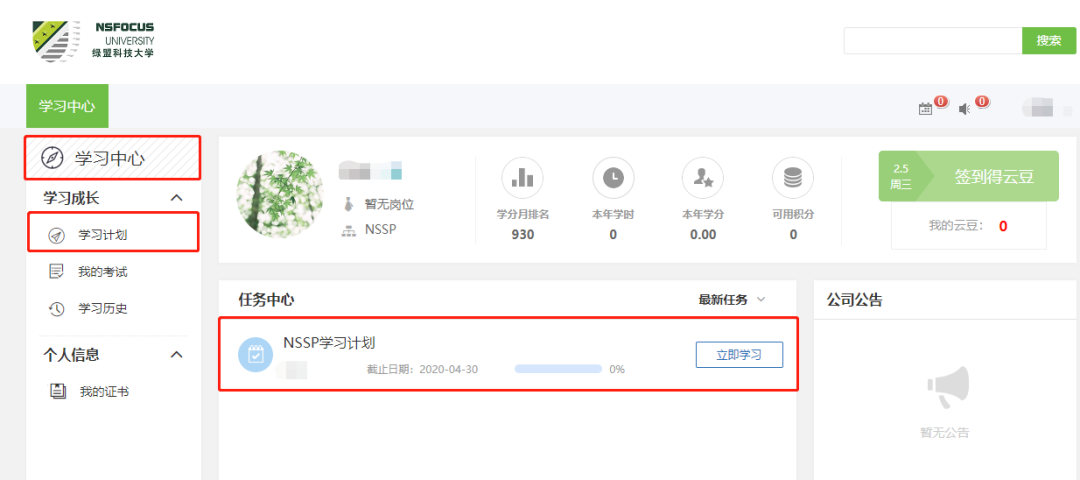Open 我的考试 in the sidebar
The image size is (1080, 480).
pyautogui.click(x=103, y=272)
